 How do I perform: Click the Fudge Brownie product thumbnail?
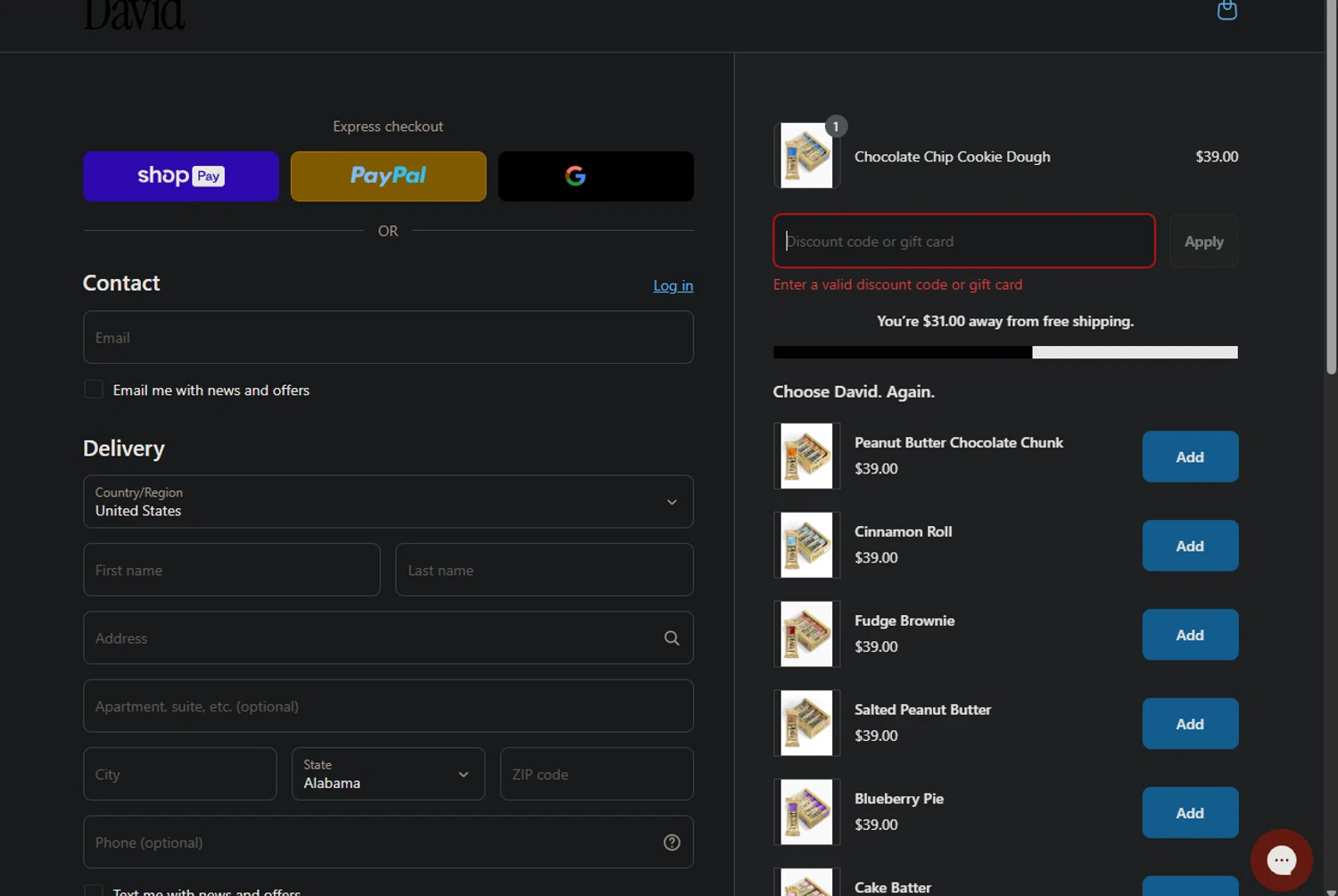(x=806, y=634)
